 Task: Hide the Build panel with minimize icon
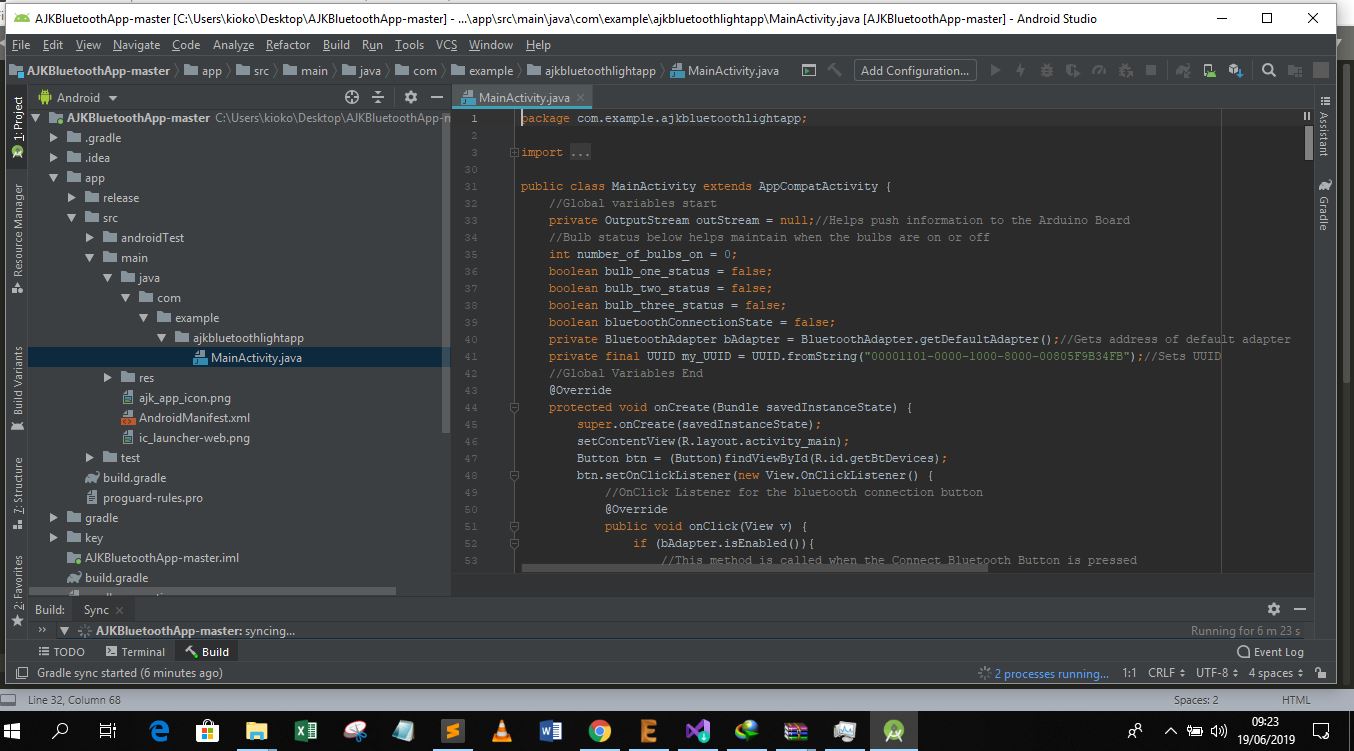[1300, 609]
